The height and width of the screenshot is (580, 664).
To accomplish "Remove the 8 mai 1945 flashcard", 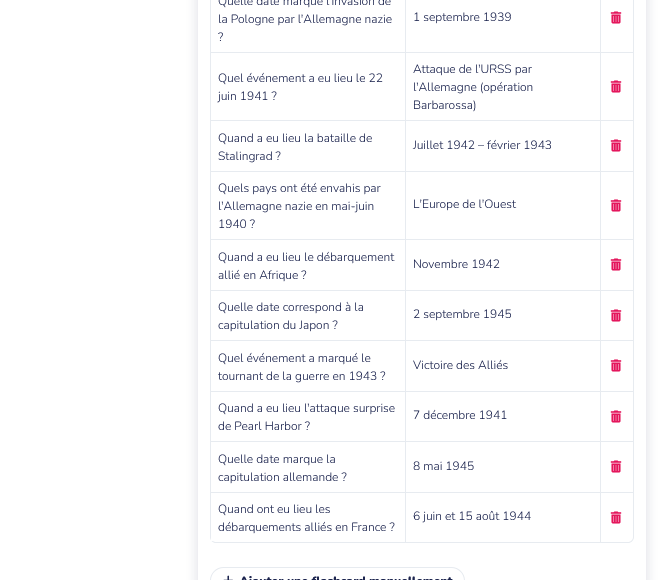I will tap(616, 467).
